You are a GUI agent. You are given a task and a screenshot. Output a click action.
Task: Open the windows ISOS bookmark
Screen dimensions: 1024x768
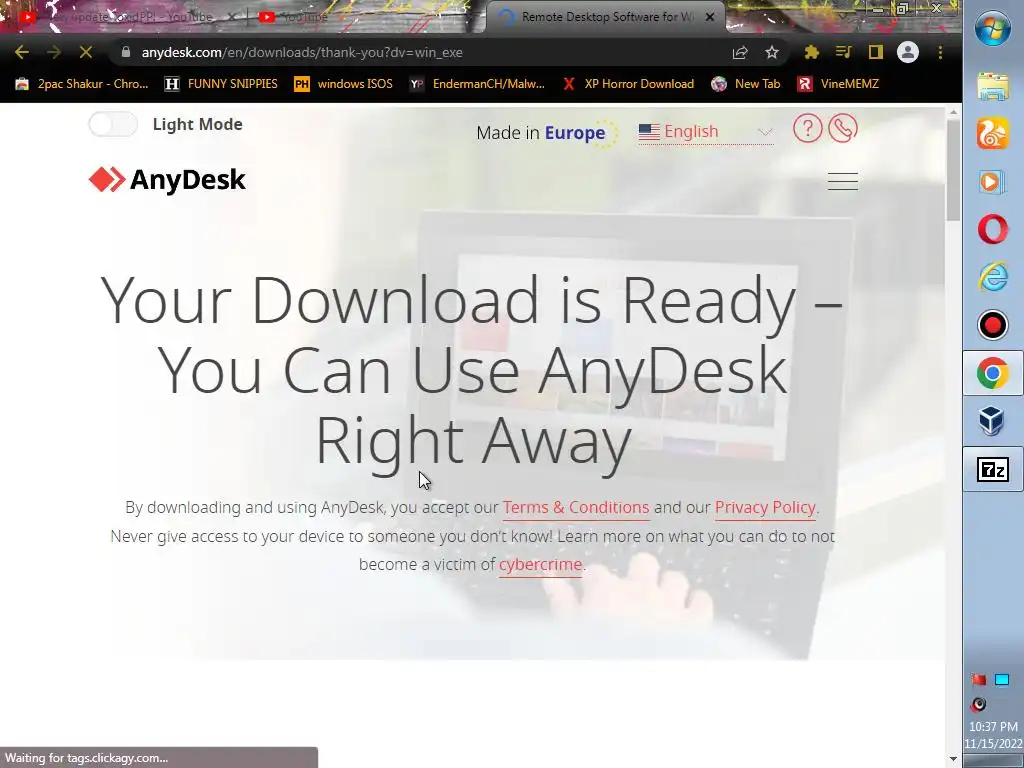344,84
